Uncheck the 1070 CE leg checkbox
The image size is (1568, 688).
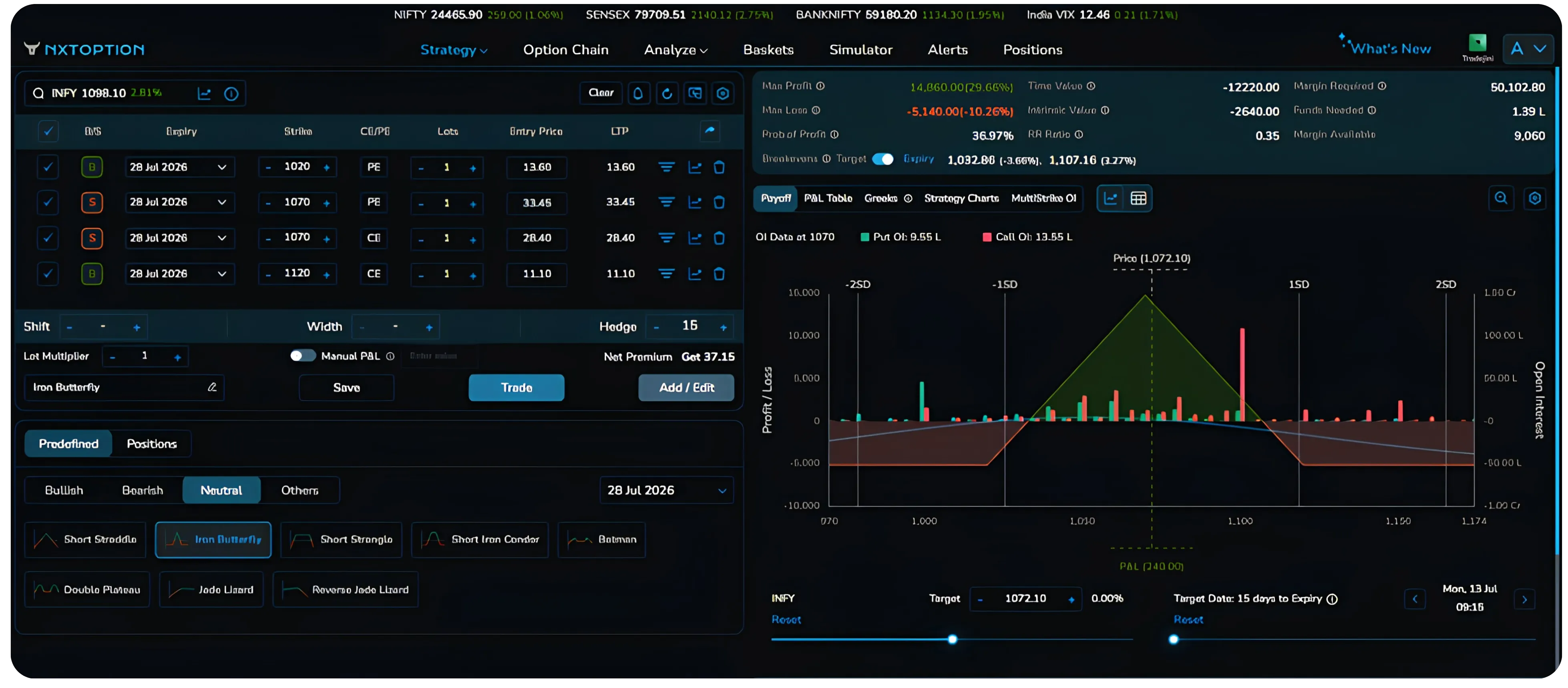click(x=48, y=238)
